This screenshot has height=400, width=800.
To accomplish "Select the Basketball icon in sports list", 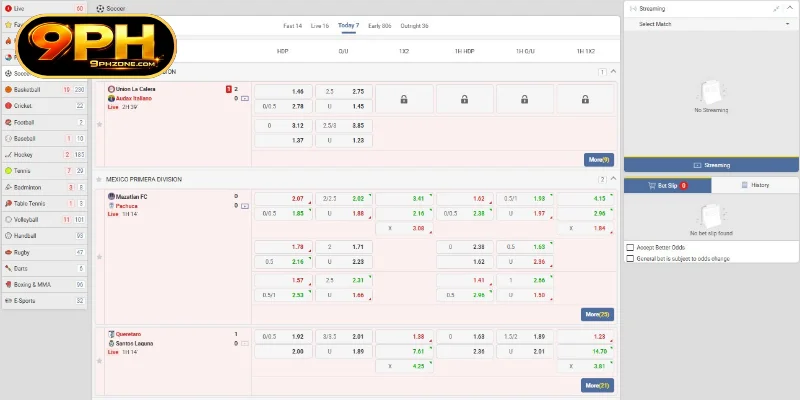I will click(x=8, y=90).
